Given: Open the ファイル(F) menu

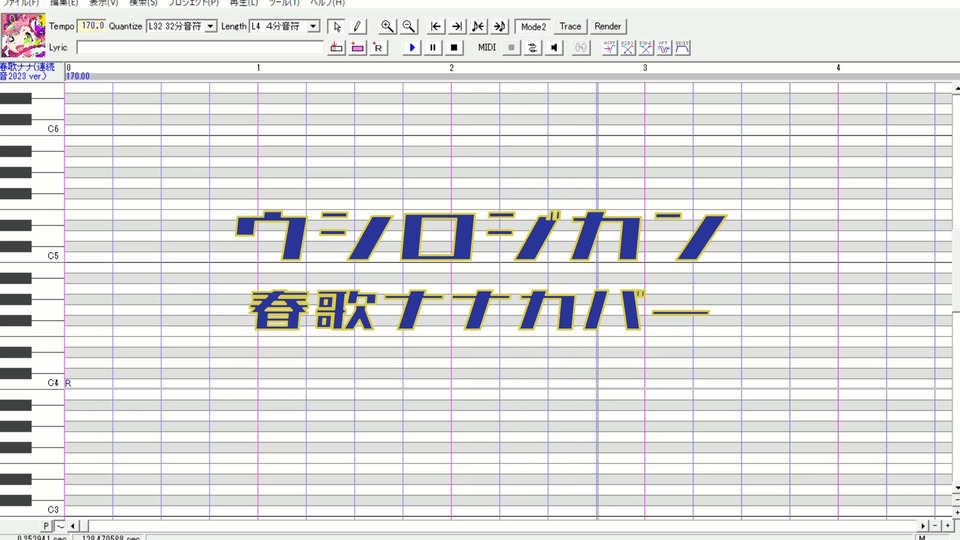Looking at the screenshot, I should (x=21, y=2).
